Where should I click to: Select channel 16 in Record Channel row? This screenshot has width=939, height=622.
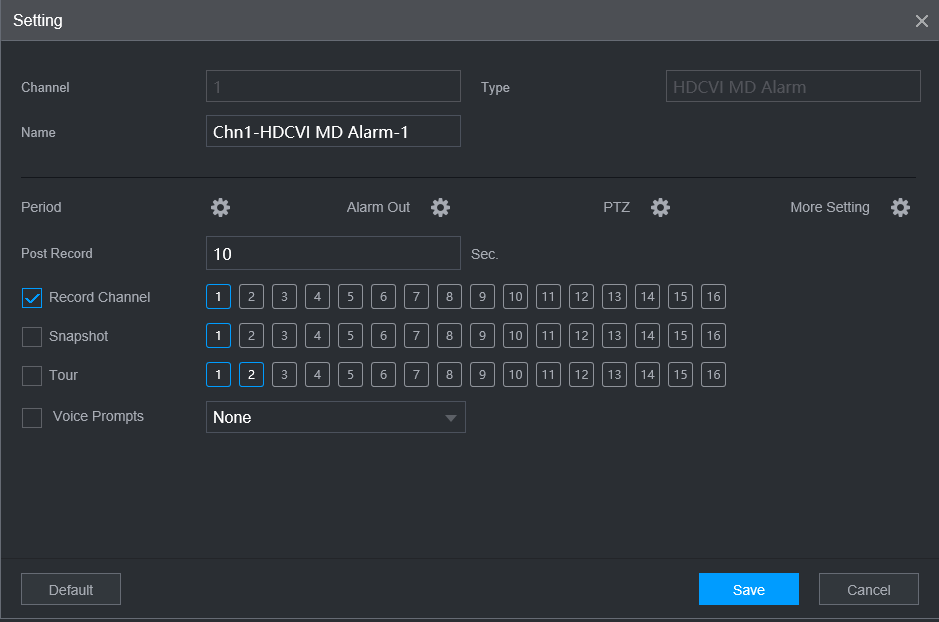pos(713,296)
